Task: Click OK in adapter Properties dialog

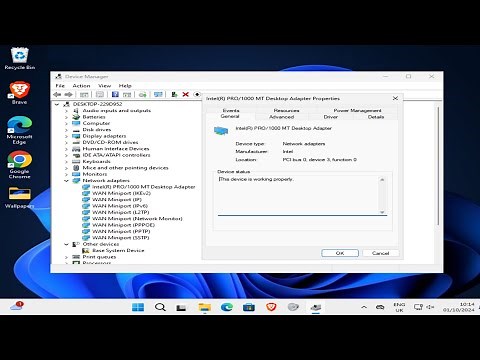Action: coord(340,253)
